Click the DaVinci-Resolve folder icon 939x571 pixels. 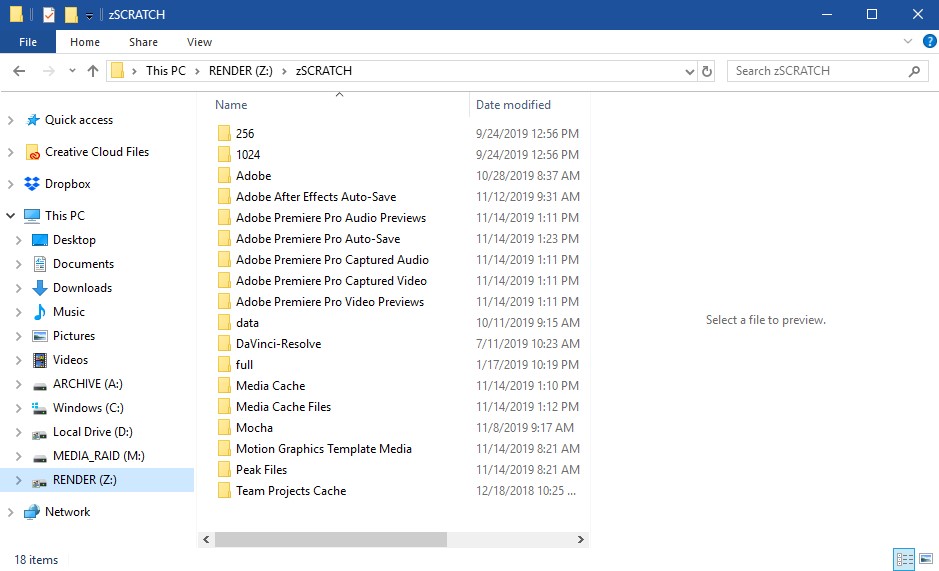(224, 343)
